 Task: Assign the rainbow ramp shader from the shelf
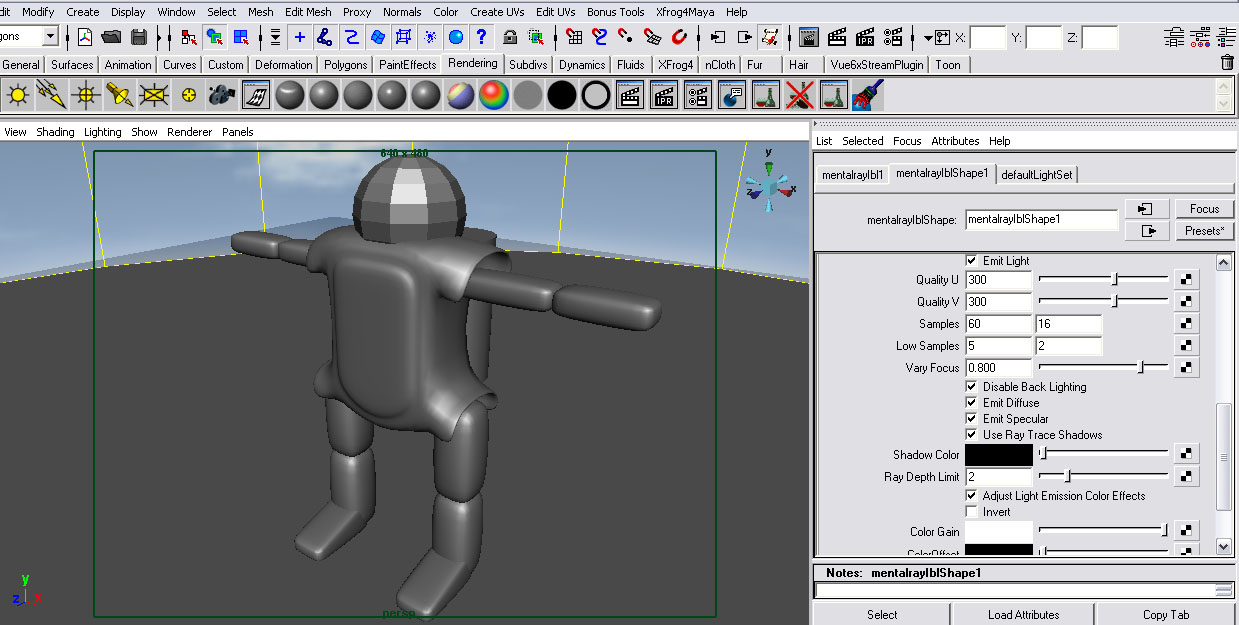[493, 96]
